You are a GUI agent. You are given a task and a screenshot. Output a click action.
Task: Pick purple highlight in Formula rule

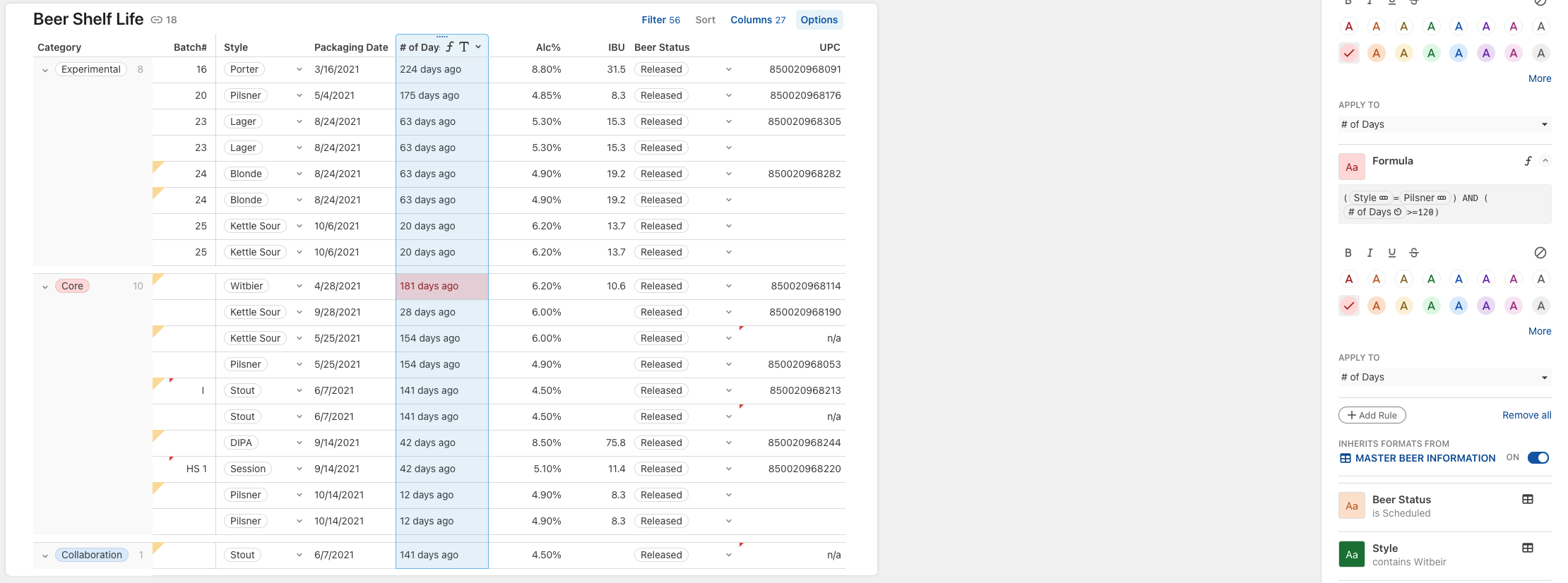point(1486,306)
